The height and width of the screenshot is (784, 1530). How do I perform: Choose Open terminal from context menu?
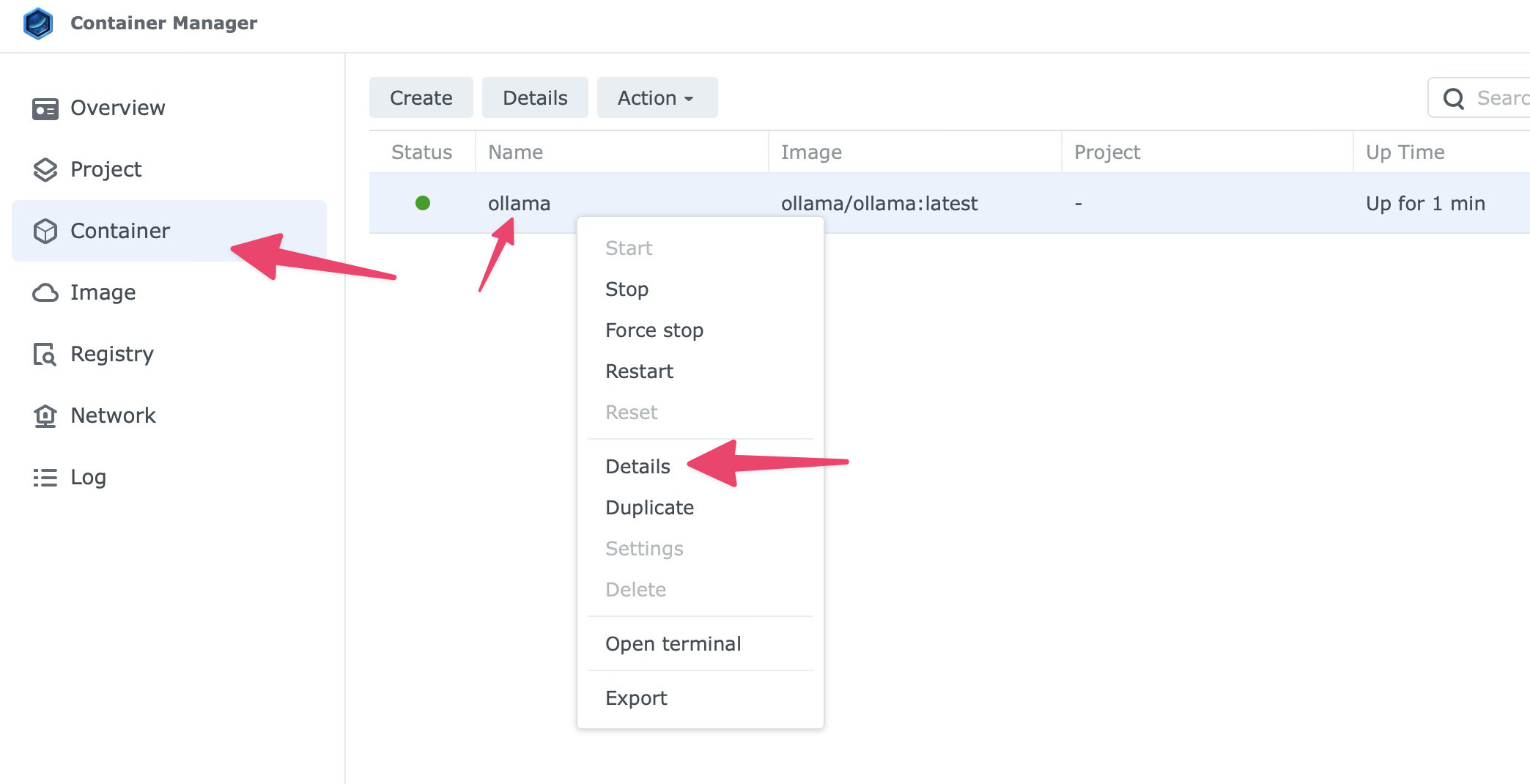coord(673,644)
